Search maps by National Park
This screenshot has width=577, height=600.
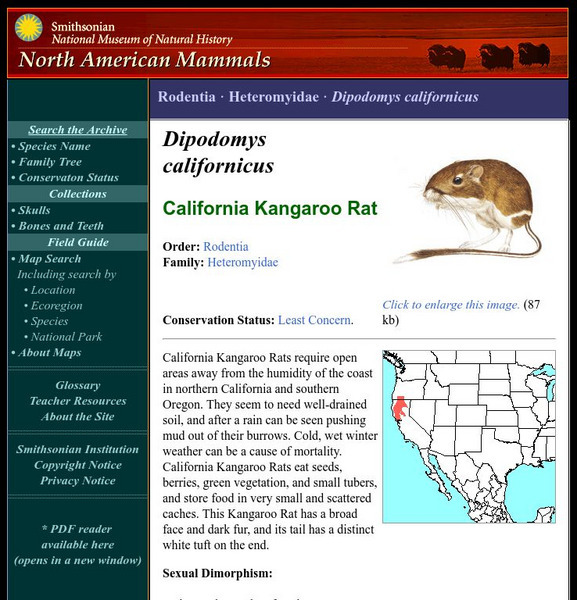point(66,337)
